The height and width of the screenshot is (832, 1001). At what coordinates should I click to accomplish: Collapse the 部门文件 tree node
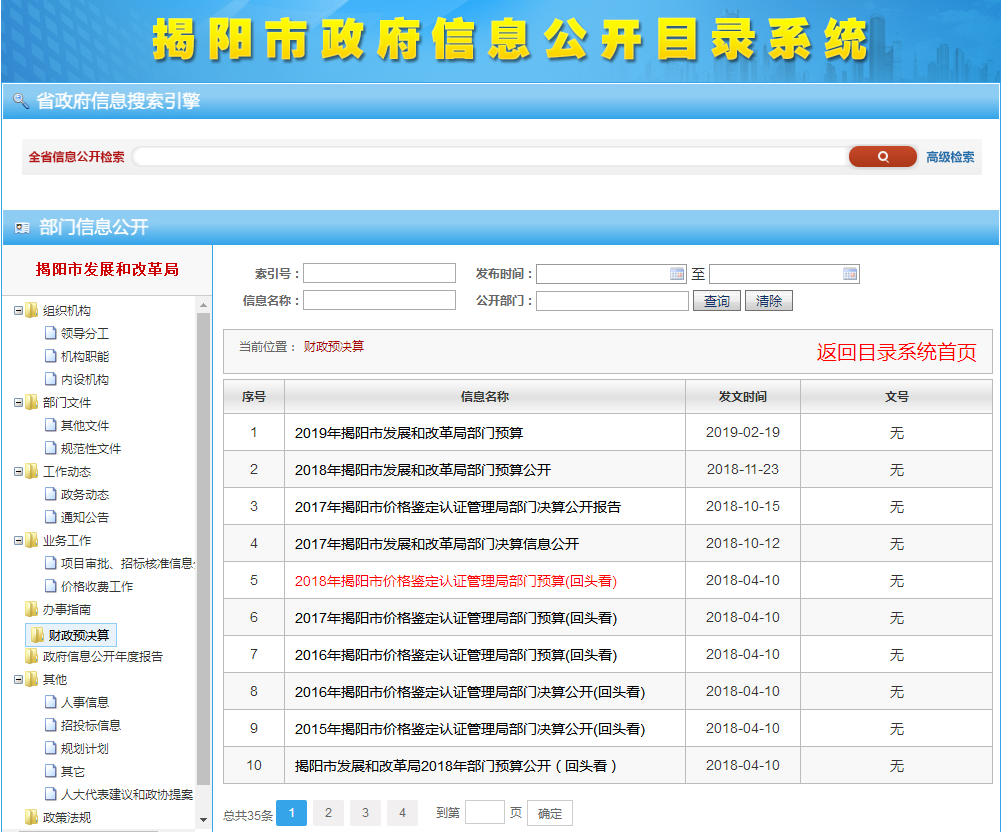(x=19, y=403)
